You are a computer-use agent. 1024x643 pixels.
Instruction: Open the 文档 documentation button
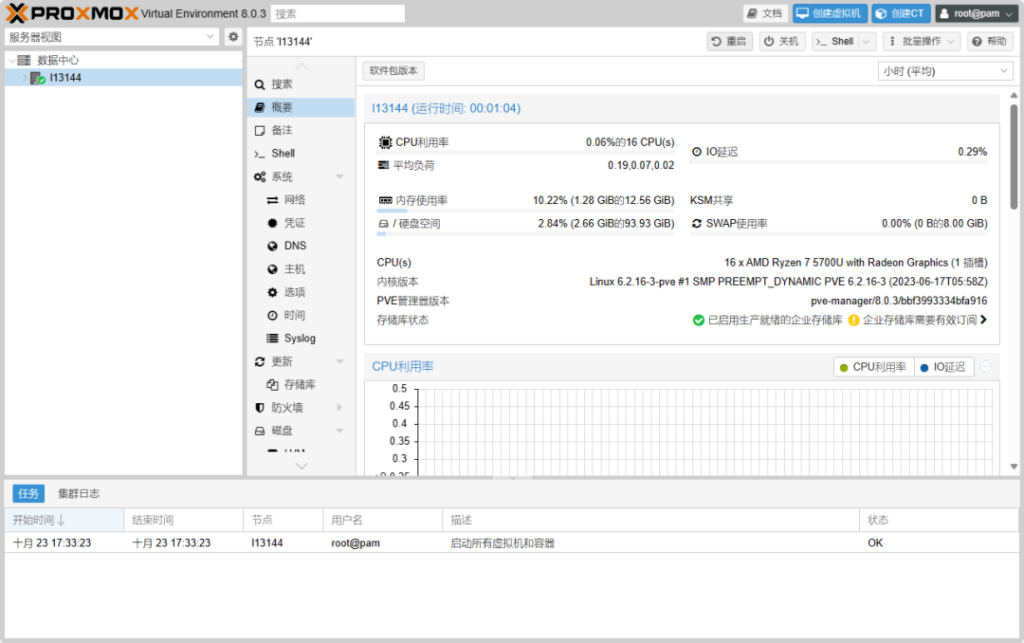(765, 14)
